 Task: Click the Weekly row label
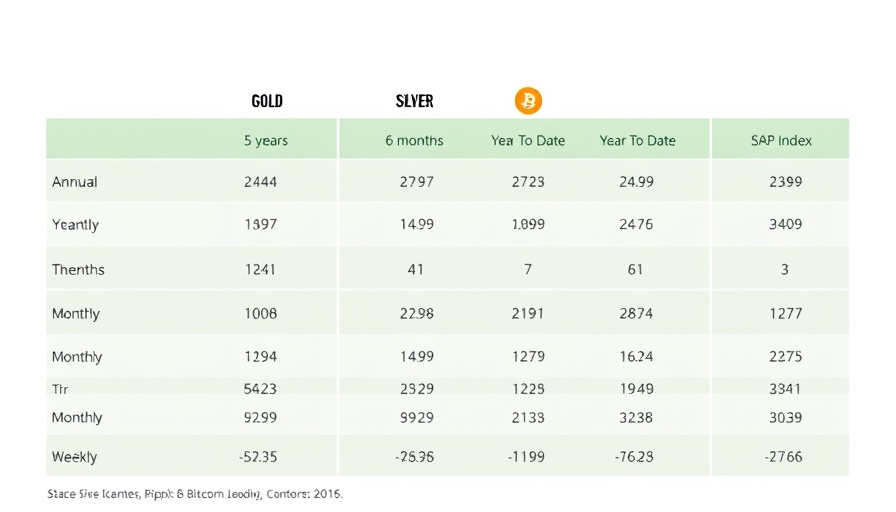point(75,457)
